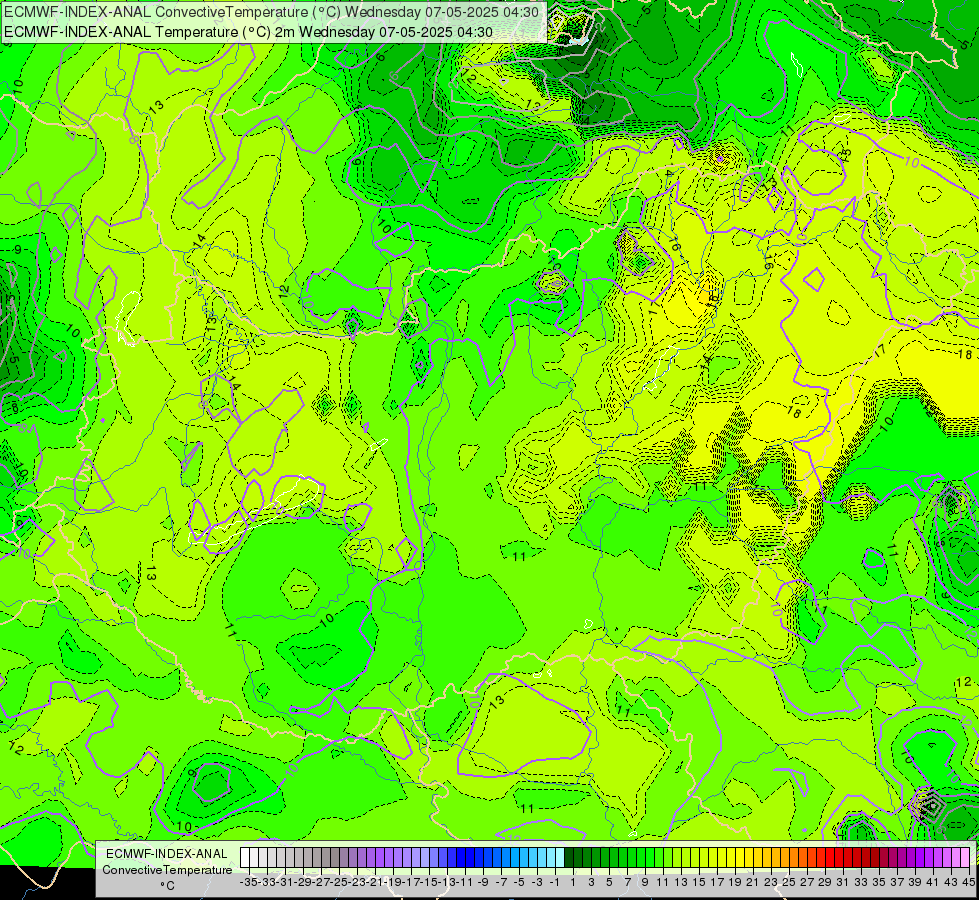This screenshot has width=979, height=900.
Task: Pick pink swatch above legend value 45
Action: coord(965,857)
